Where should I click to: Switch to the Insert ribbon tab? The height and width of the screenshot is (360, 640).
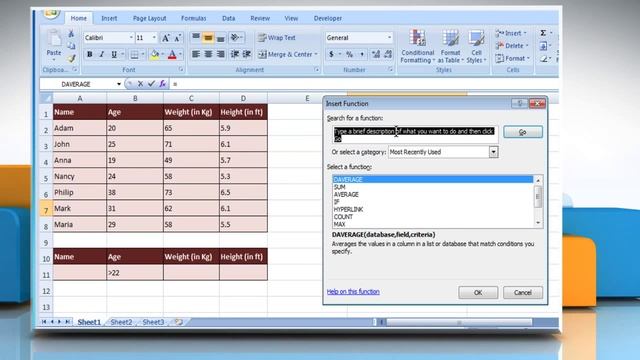click(x=109, y=18)
